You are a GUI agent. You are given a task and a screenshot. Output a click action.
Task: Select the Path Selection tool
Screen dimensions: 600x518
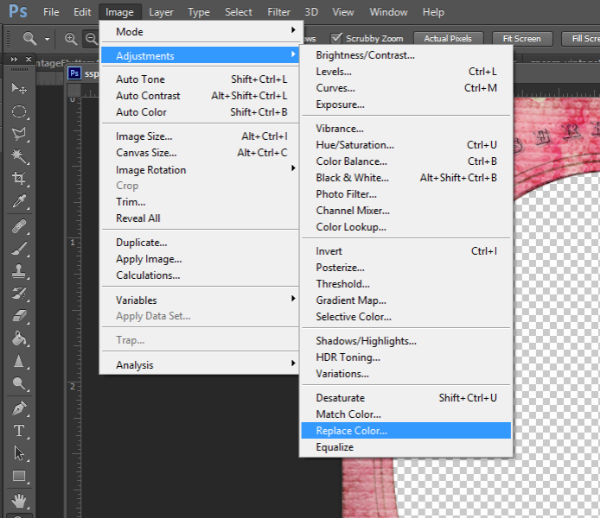click(x=19, y=453)
